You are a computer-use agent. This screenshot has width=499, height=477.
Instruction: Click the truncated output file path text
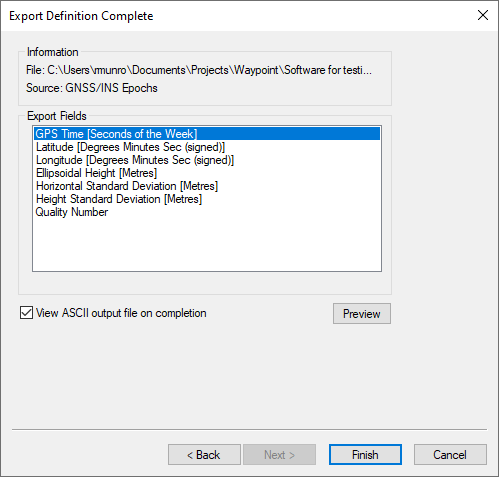click(x=199, y=70)
